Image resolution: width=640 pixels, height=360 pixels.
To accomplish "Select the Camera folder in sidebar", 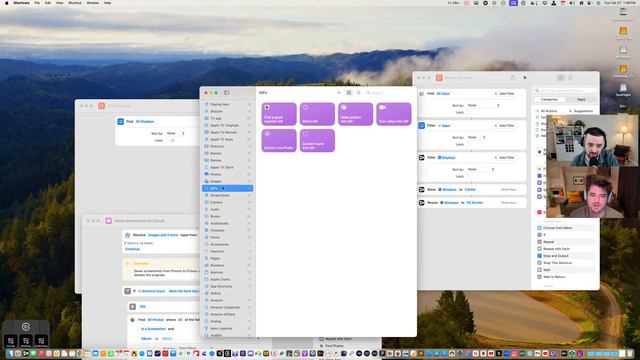I will (x=228, y=202).
